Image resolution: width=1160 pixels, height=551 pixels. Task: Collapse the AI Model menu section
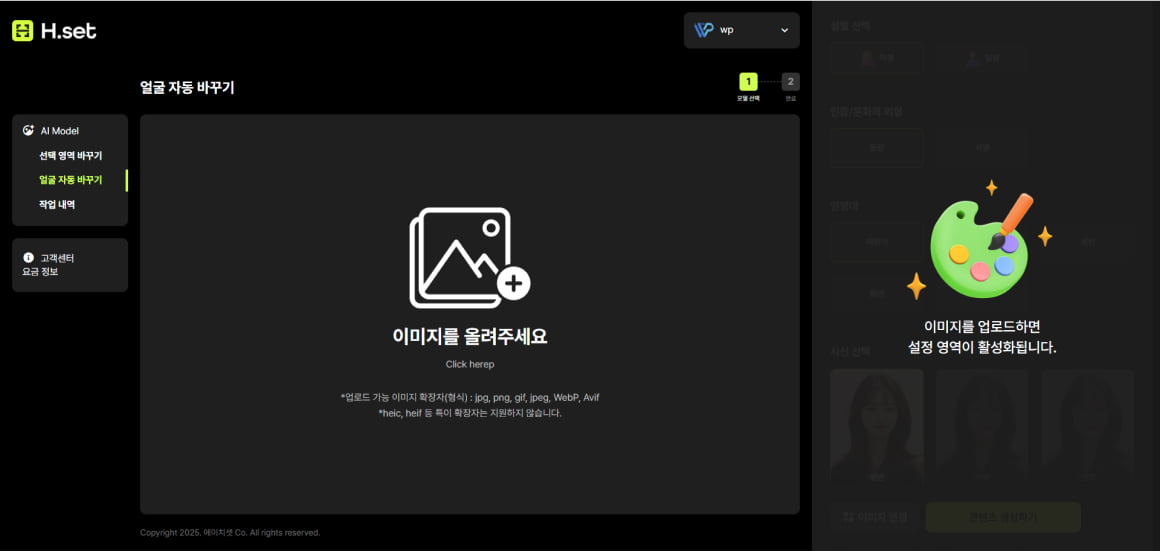(x=60, y=130)
